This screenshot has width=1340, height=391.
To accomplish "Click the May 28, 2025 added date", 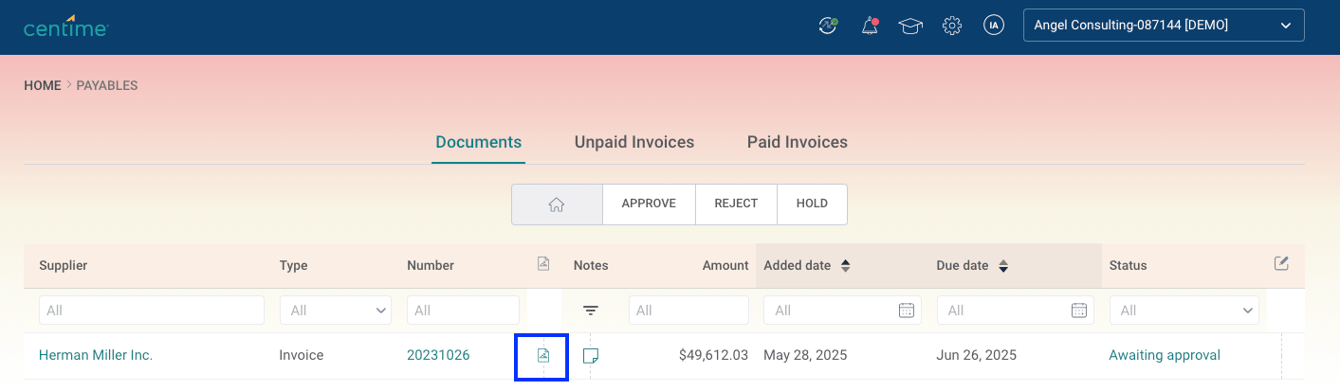I will coord(805,355).
